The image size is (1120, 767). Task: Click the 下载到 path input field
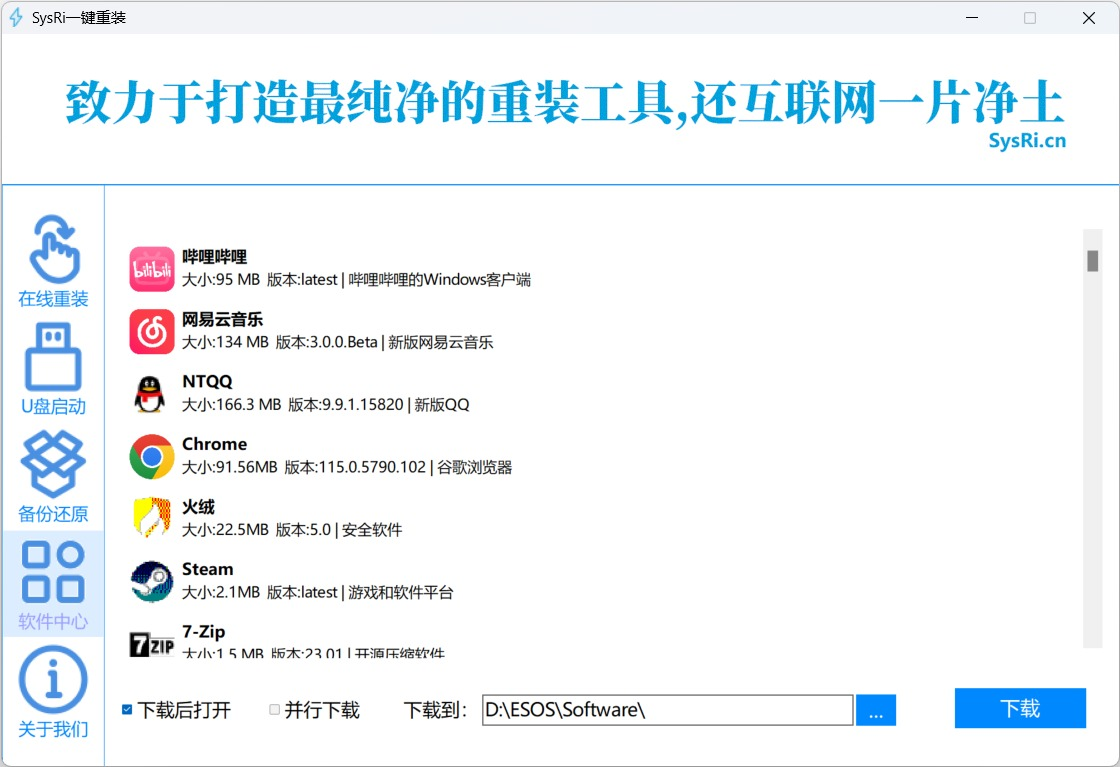(665, 710)
